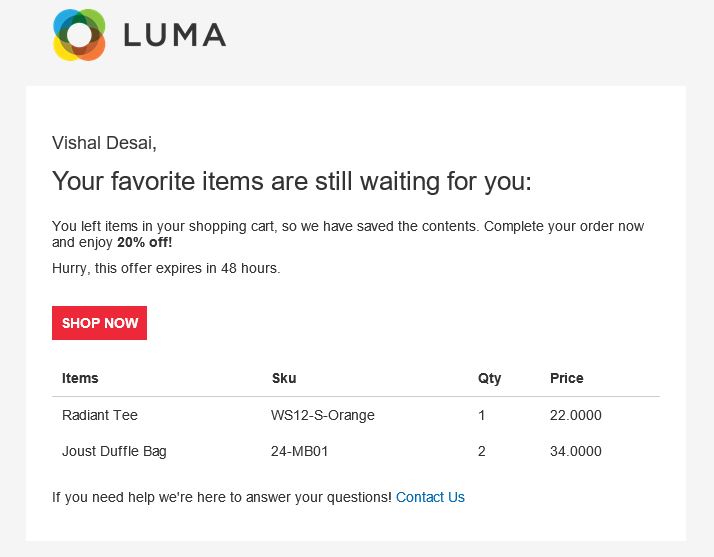Click the bold 20% off! text

pos(144,242)
